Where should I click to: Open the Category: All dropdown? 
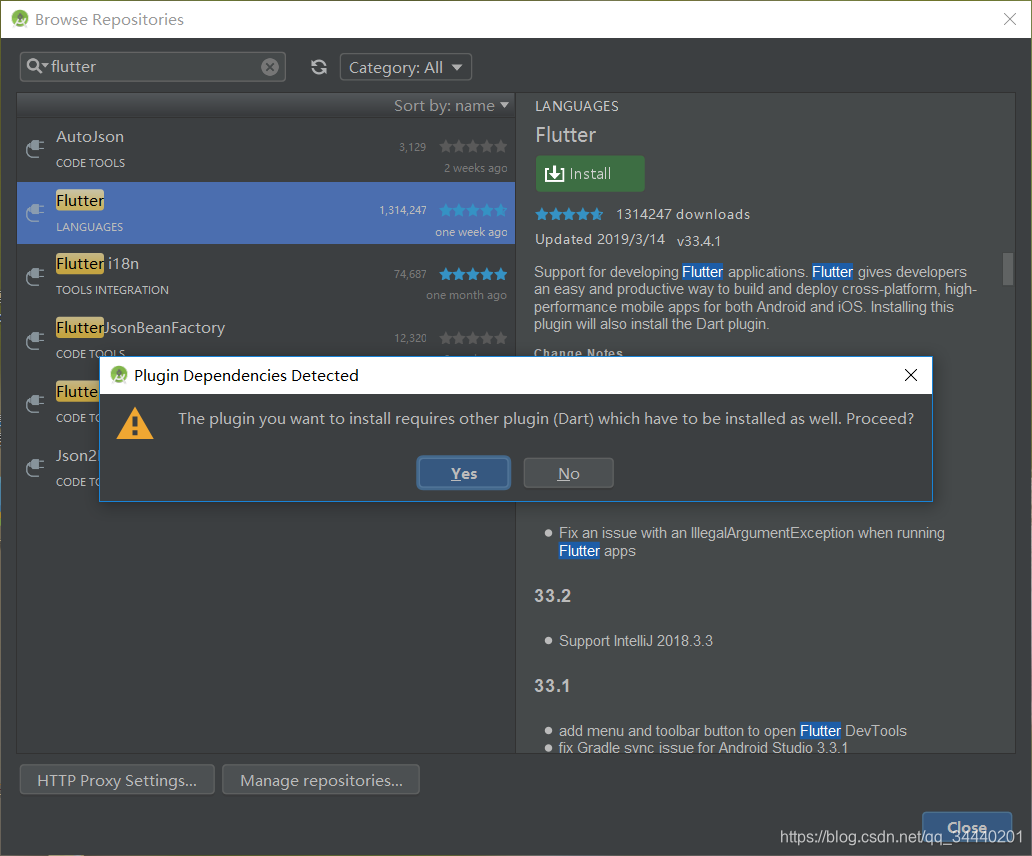[405, 67]
